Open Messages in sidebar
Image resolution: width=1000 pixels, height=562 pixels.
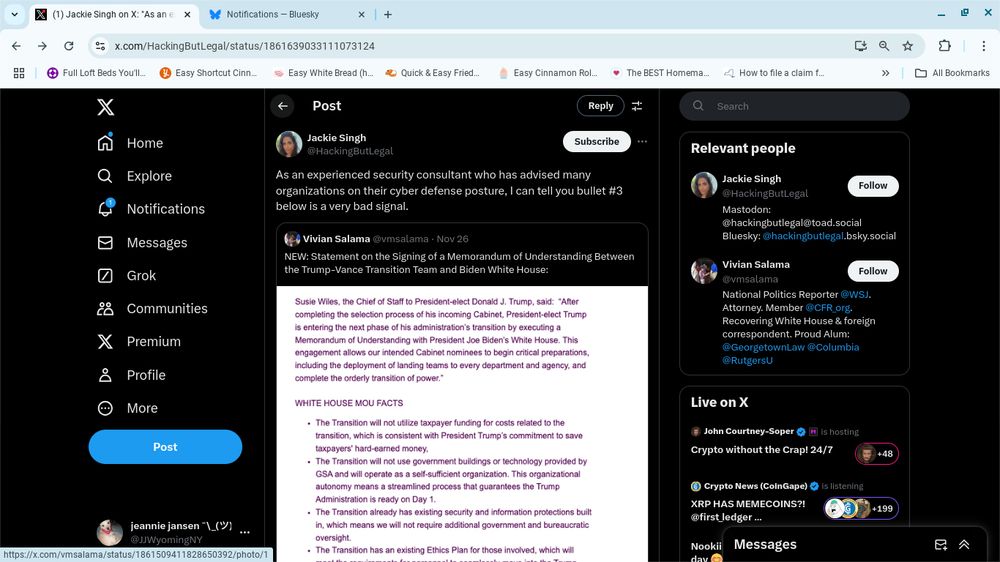point(142,242)
